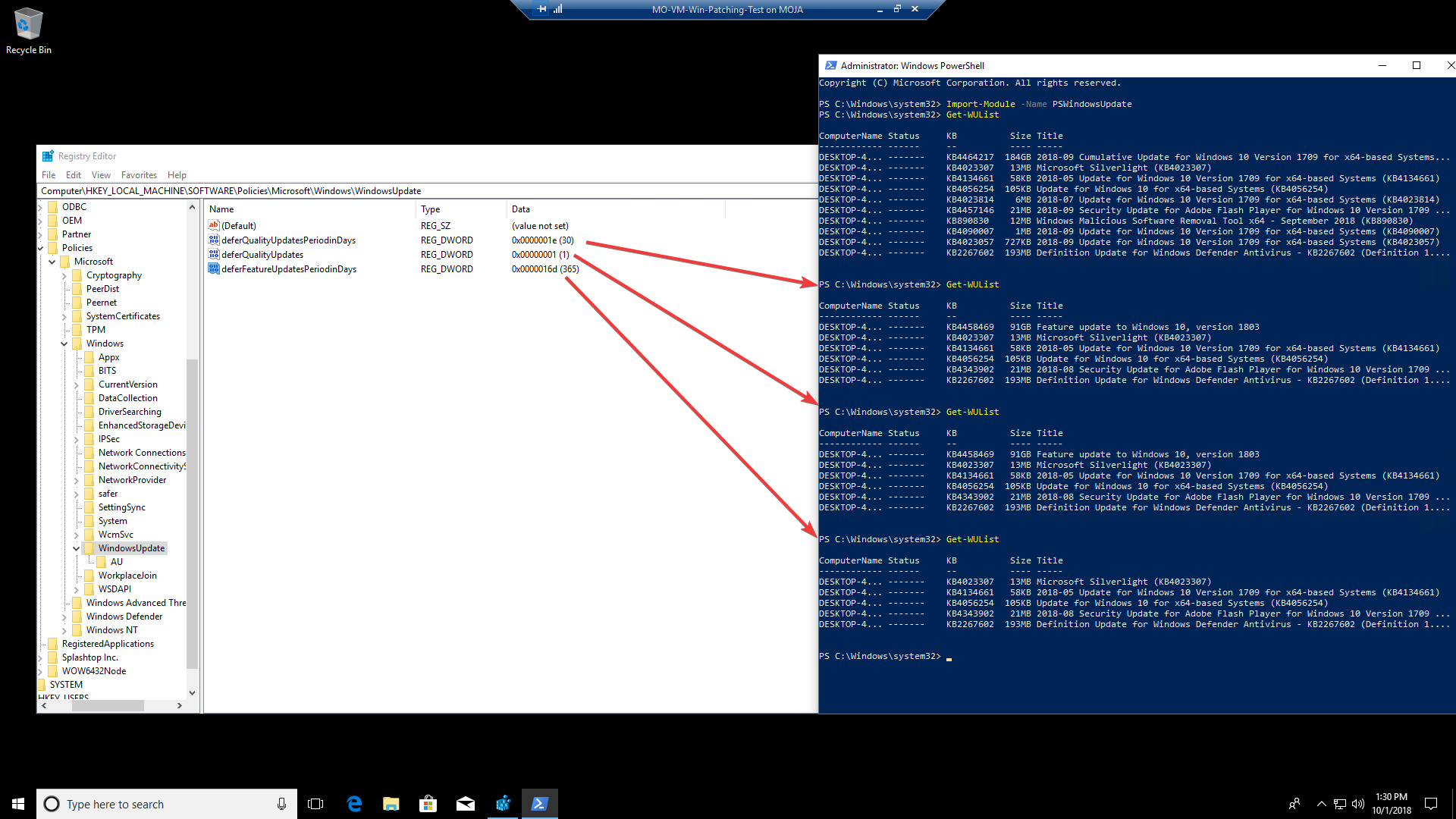Image resolution: width=1456 pixels, height=819 pixels.
Task: Open the Mail app on the taskbar
Action: (x=466, y=804)
